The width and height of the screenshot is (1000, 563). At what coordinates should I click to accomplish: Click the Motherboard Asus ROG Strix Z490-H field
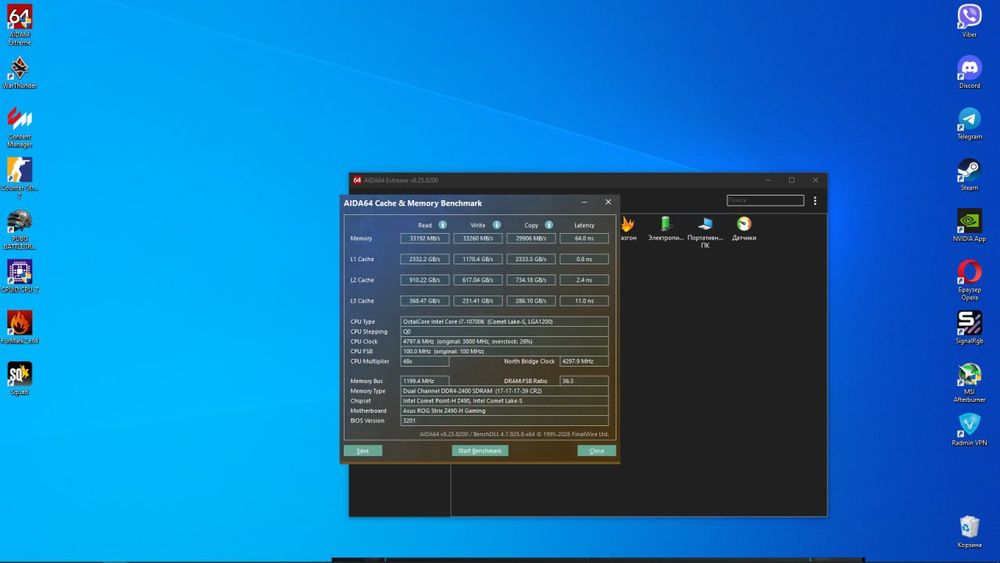(504, 411)
